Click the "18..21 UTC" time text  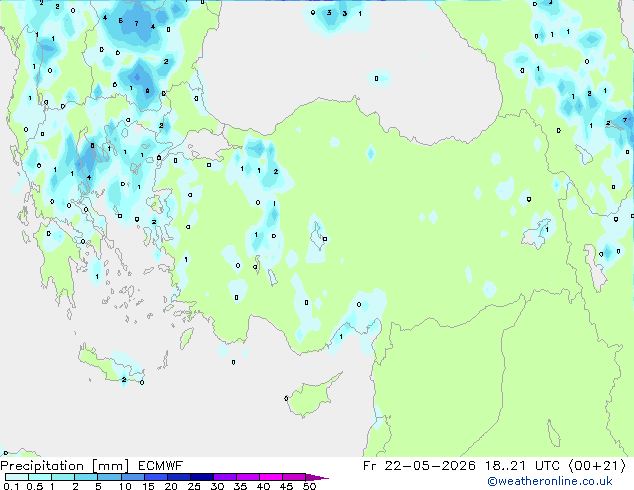tap(523, 466)
